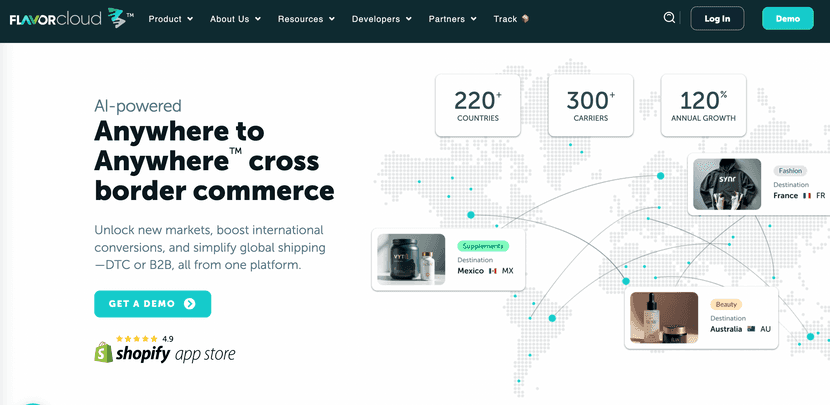Open the search magnifier icon

(669, 18)
